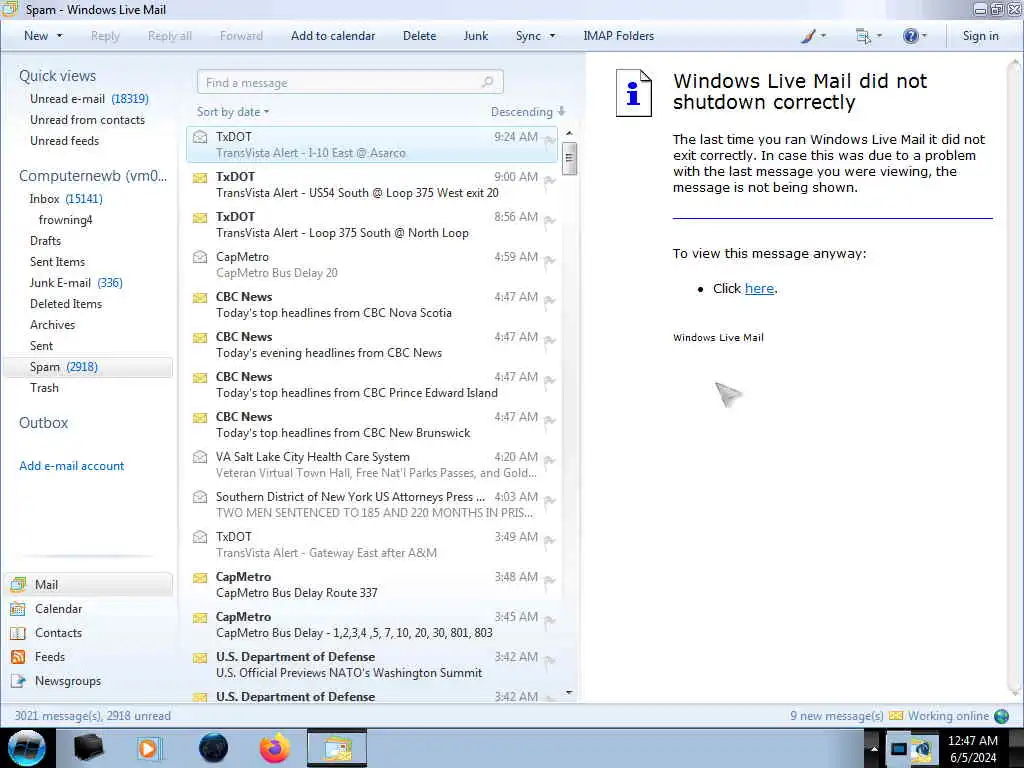
Task: Mark message as Junk from toolbar
Action: [475, 36]
